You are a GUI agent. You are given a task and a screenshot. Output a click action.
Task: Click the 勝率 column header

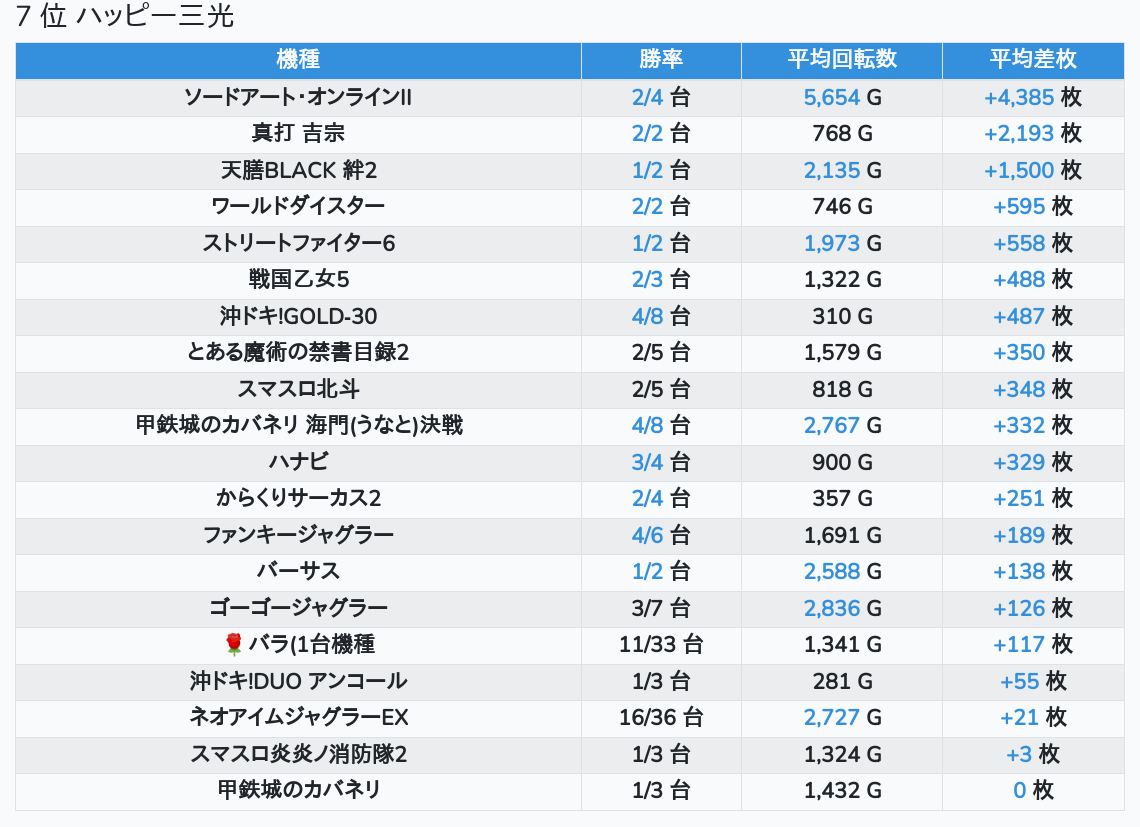coord(661,60)
